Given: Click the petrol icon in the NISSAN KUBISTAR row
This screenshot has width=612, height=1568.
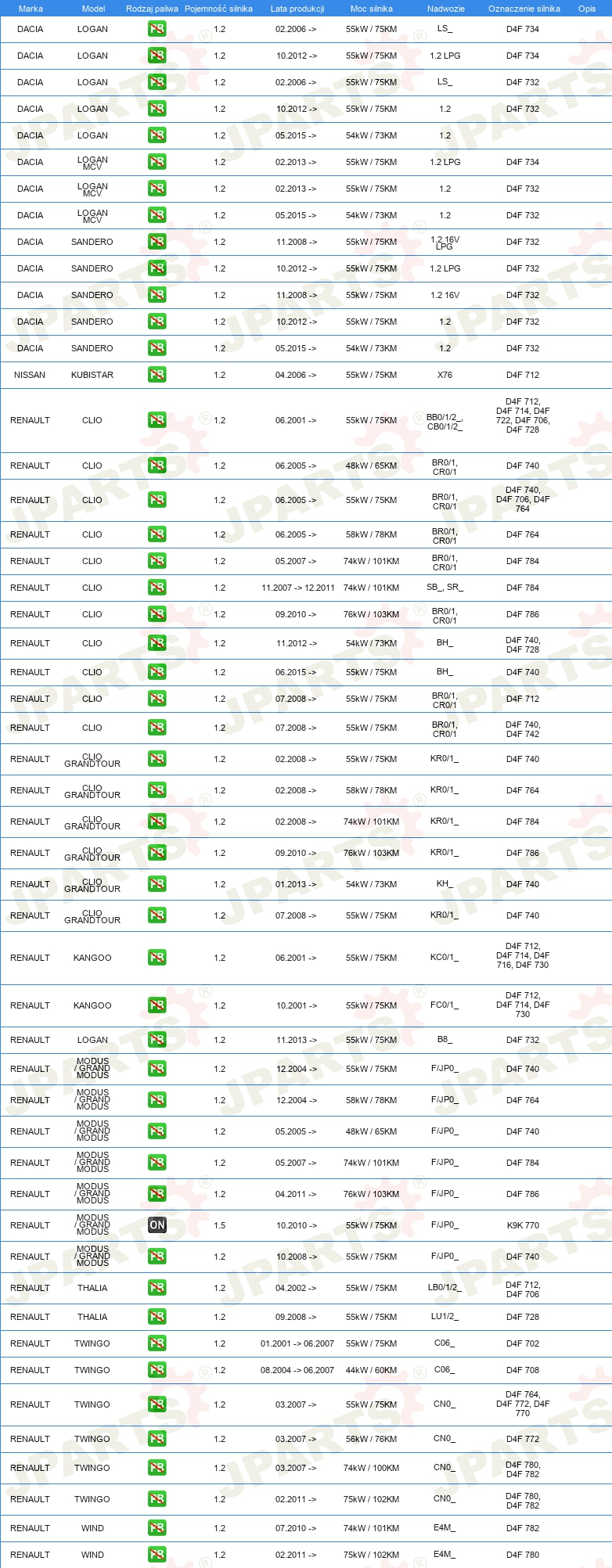Looking at the screenshot, I should point(157,375).
